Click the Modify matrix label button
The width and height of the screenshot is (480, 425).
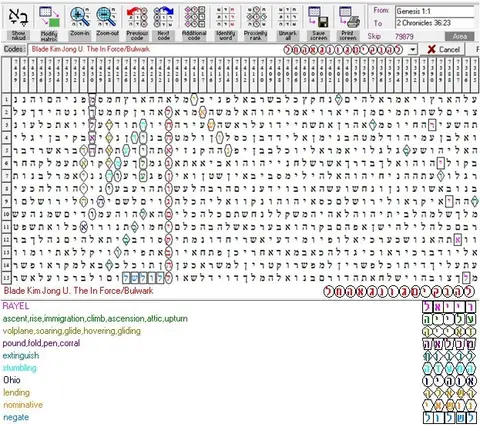49,36
